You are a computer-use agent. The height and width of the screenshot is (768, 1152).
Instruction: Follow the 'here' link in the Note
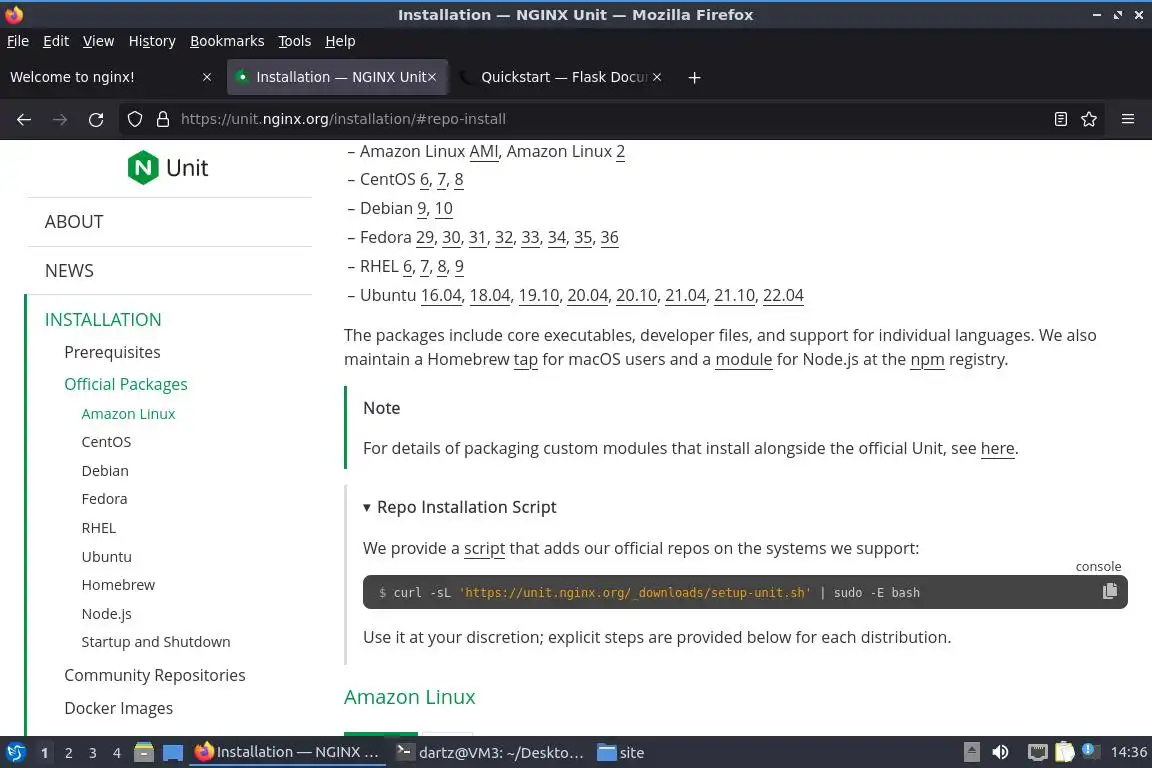tap(997, 448)
